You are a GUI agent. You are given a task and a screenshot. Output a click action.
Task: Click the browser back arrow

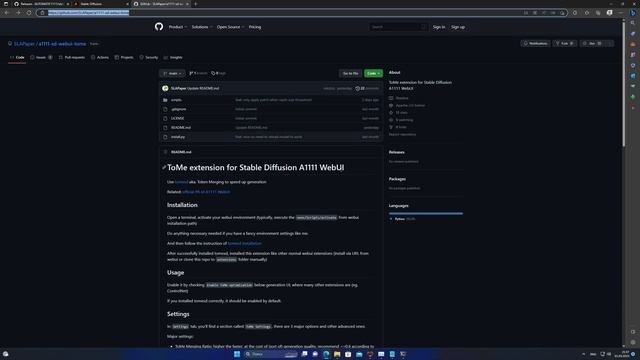point(7,13)
